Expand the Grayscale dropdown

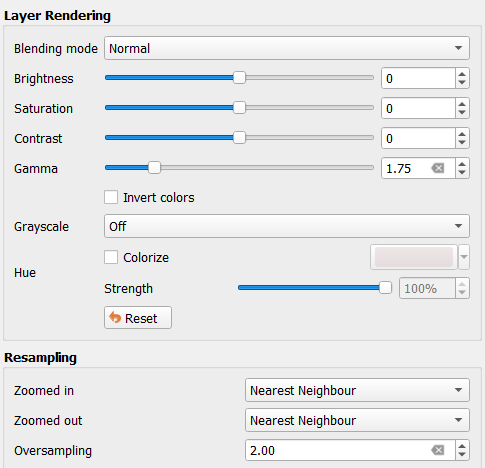(287, 226)
